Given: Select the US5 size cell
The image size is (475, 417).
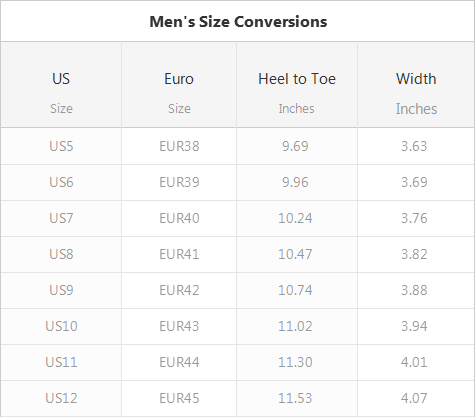Looking at the screenshot, I should (x=61, y=146).
